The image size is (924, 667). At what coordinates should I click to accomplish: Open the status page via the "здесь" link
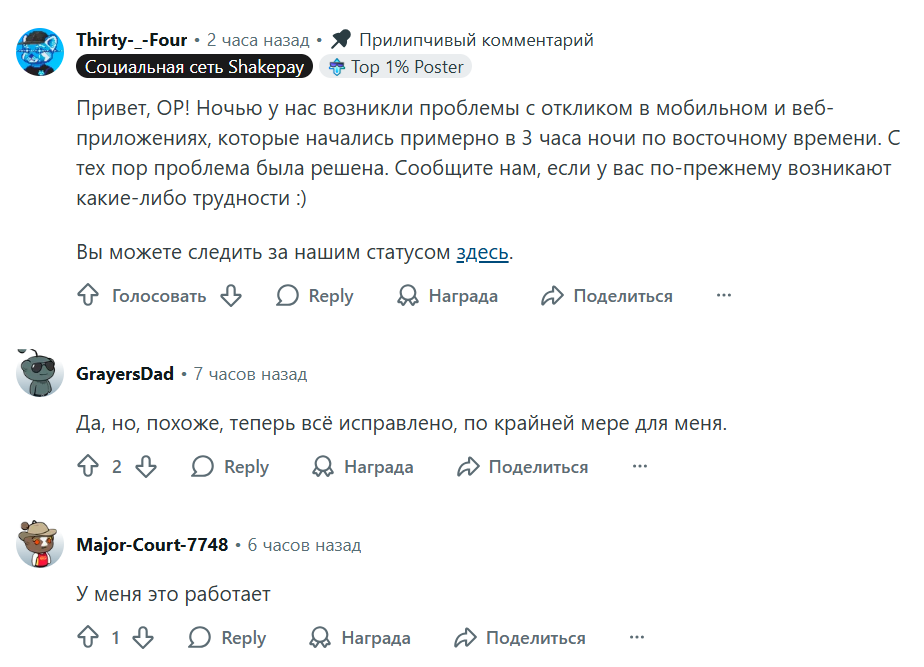[481, 253]
